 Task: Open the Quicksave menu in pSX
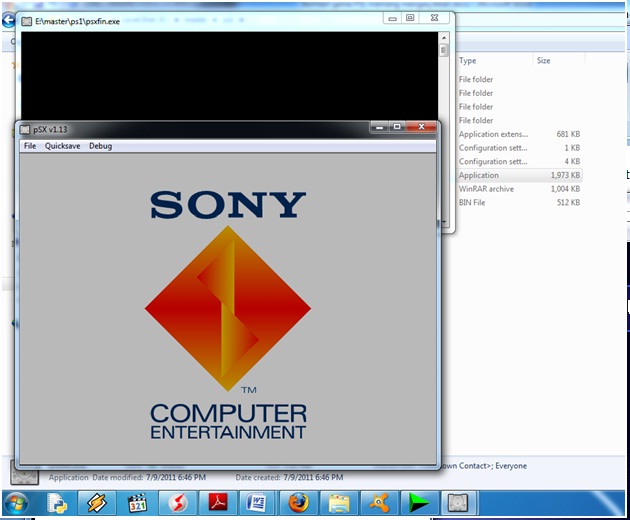(x=62, y=146)
